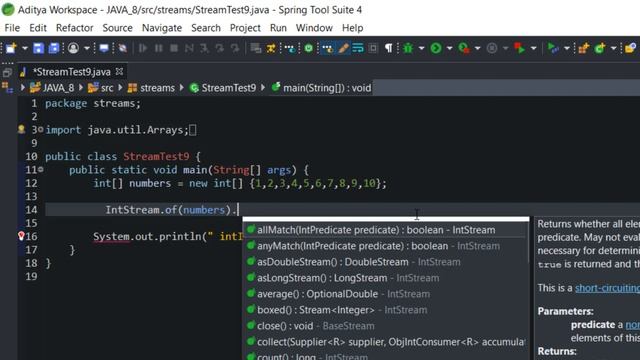The height and width of the screenshot is (360, 640).
Task: Open the Relaunch dropdown arrow
Action: 533,48
